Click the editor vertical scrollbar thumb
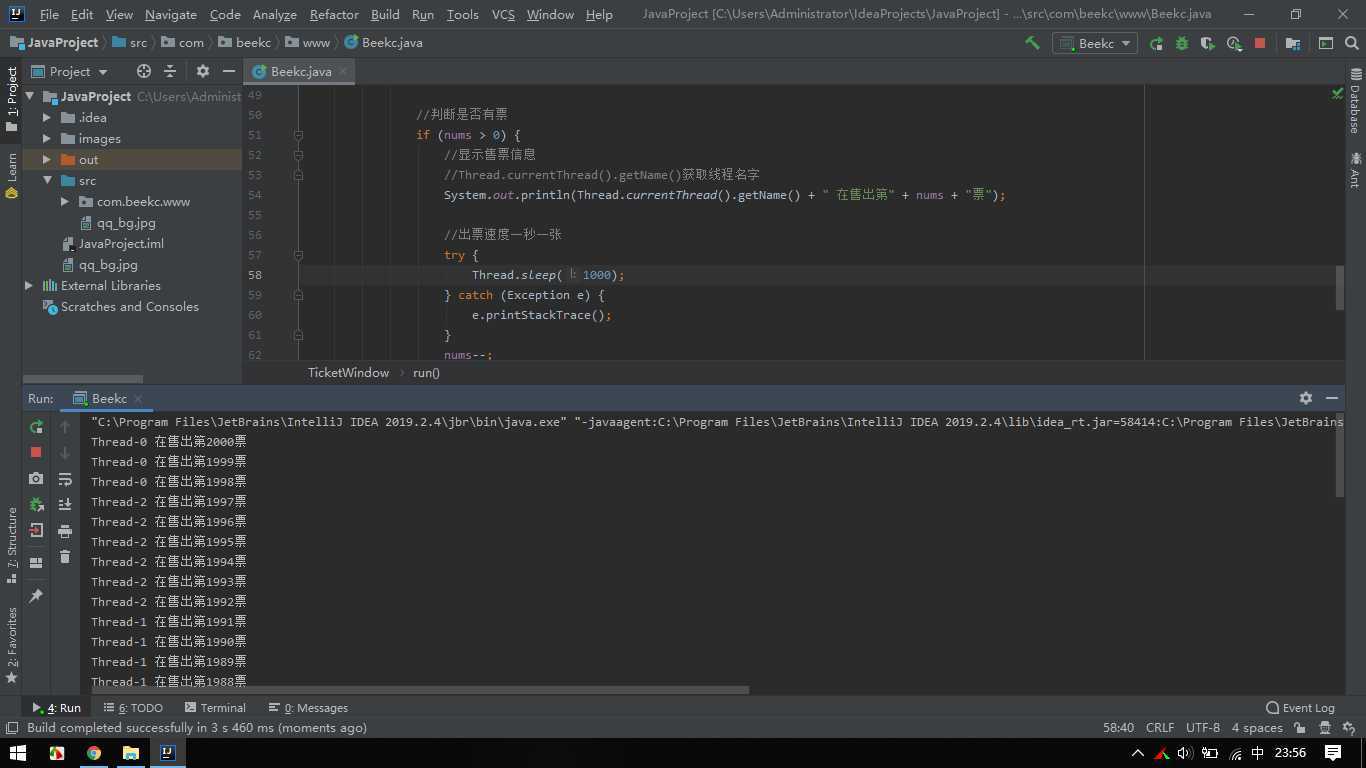1366x768 pixels. click(1340, 288)
